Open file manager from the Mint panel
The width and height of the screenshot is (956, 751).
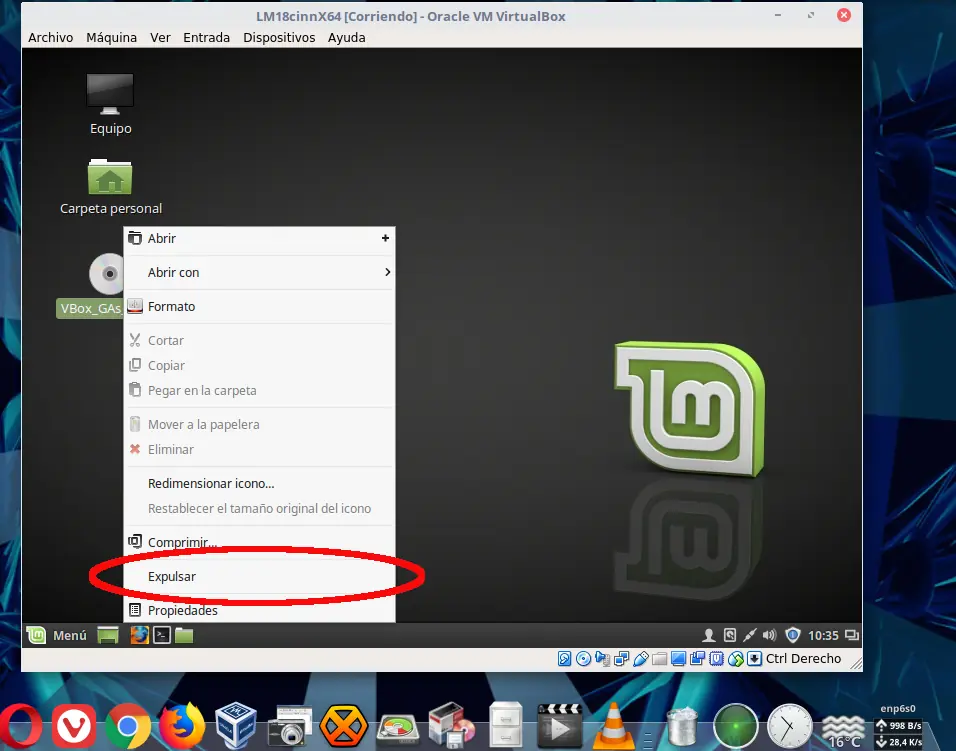coord(184,636)
